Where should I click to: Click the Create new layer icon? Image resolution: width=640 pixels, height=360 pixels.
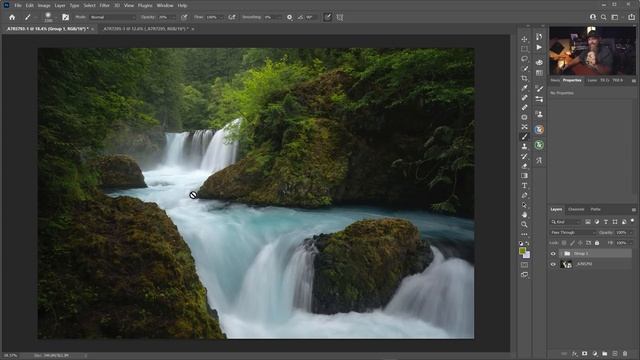pyautogui.click(x=615, y=353)
